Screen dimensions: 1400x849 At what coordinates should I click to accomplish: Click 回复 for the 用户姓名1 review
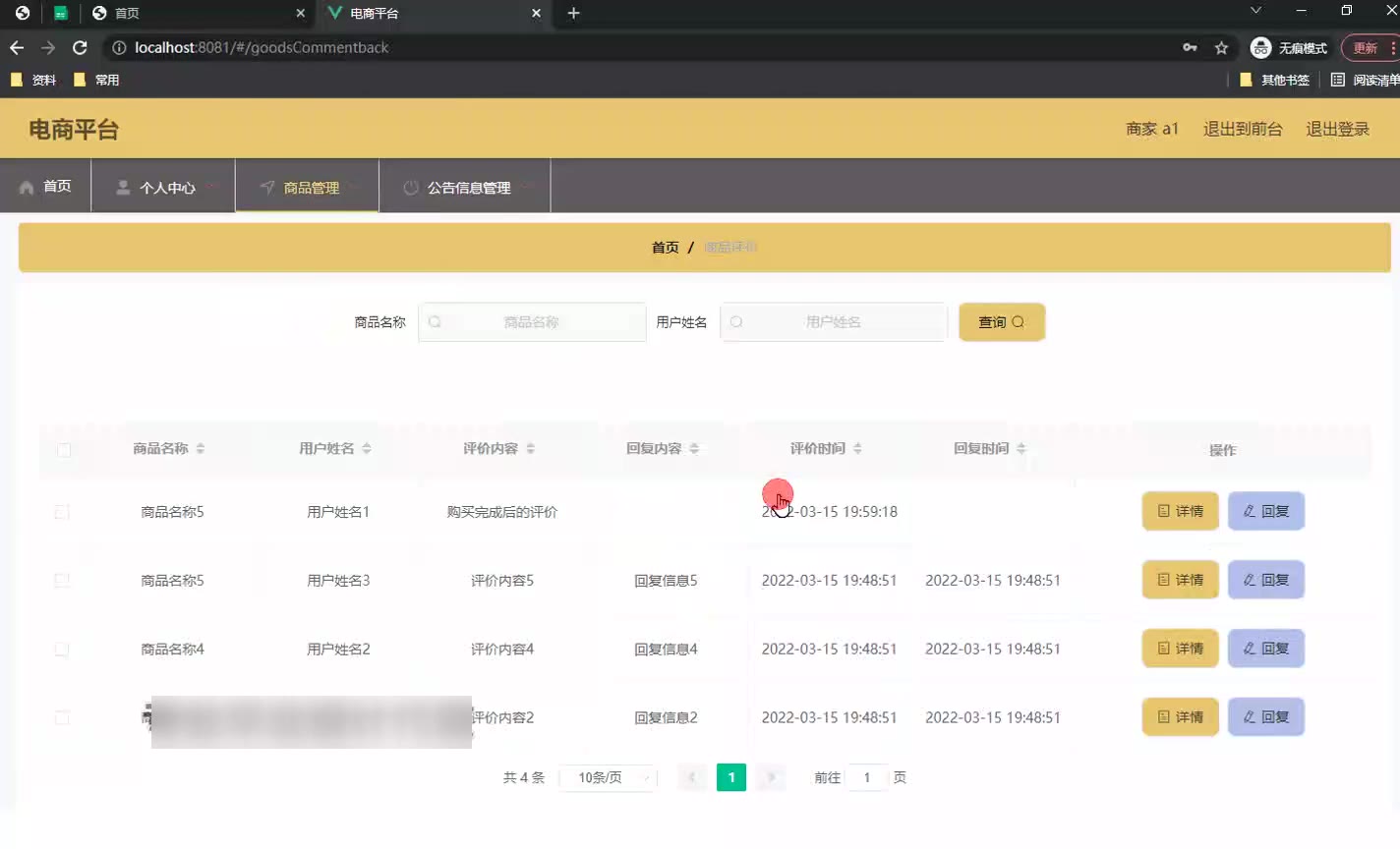(1265, 511)
